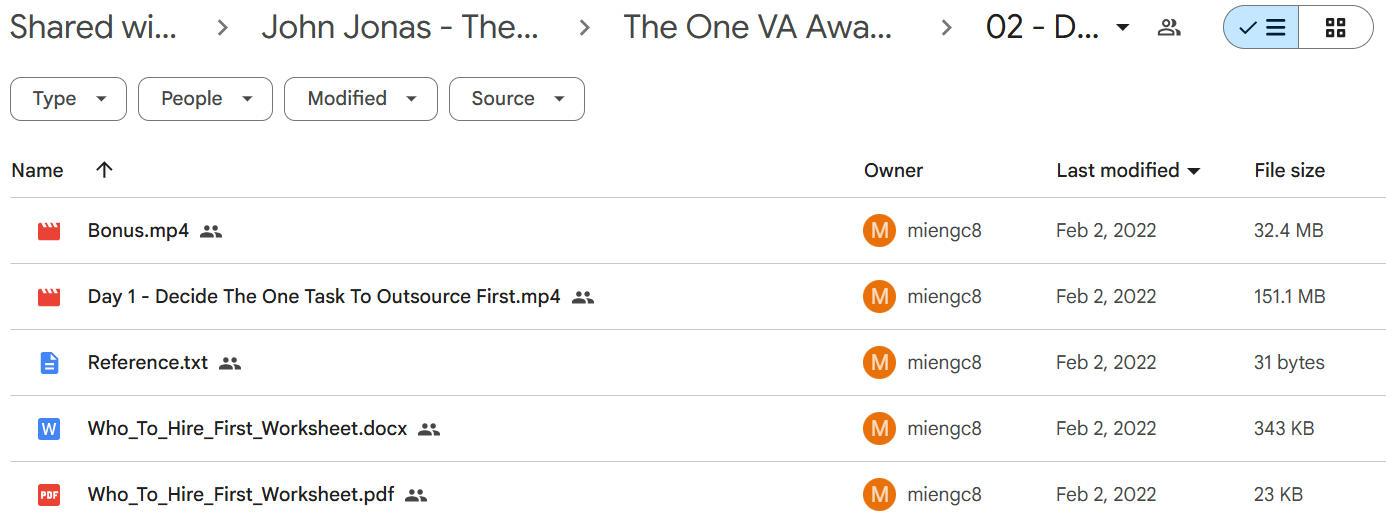The width and height of the screenshot is (1386, 524).
Task: Open The One VA Away breadcrumb folder
Action: pyautogui.click(x=758, y=28)
